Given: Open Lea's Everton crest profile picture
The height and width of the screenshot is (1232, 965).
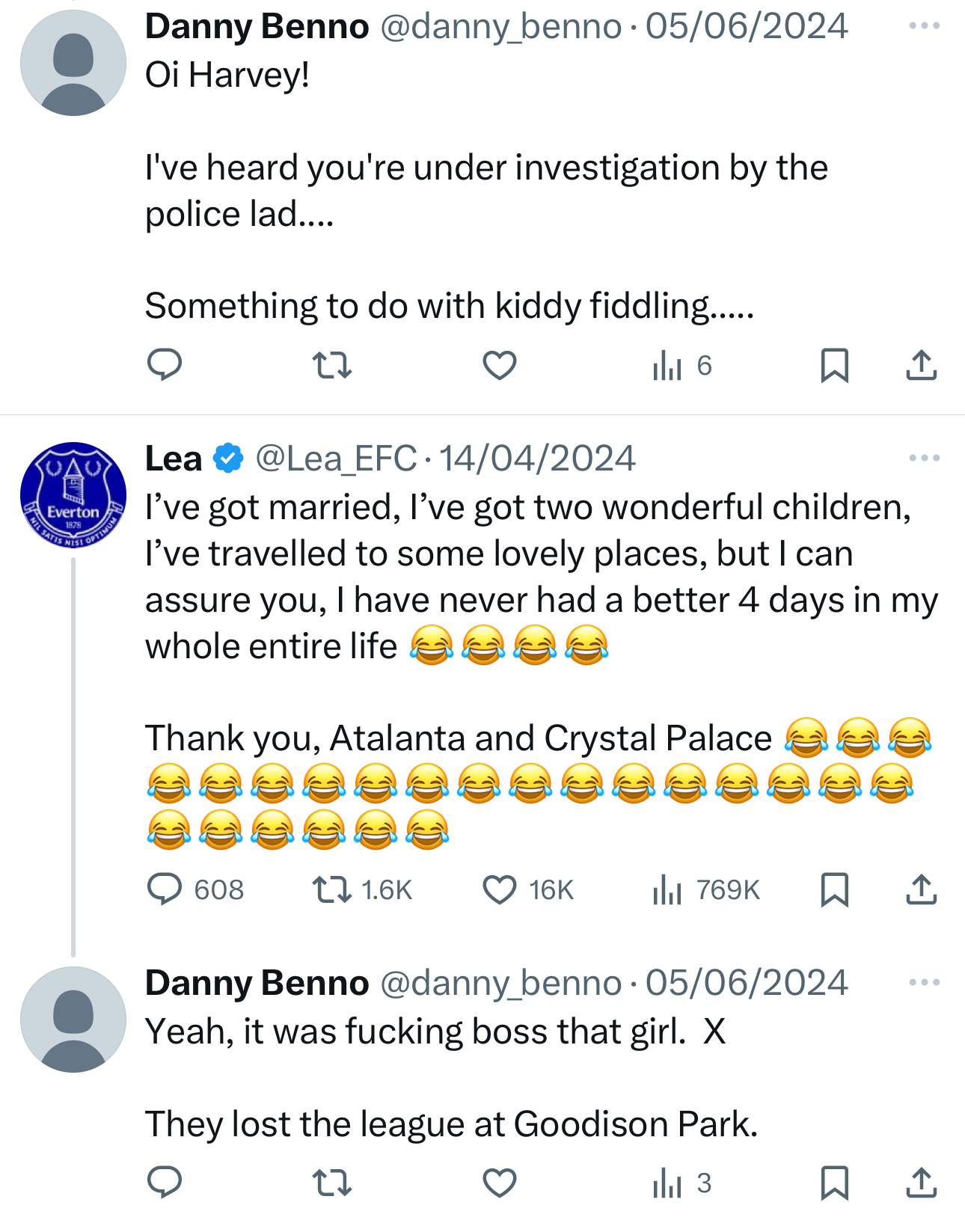Looking at the screenshot, I should tap(73, 495).
